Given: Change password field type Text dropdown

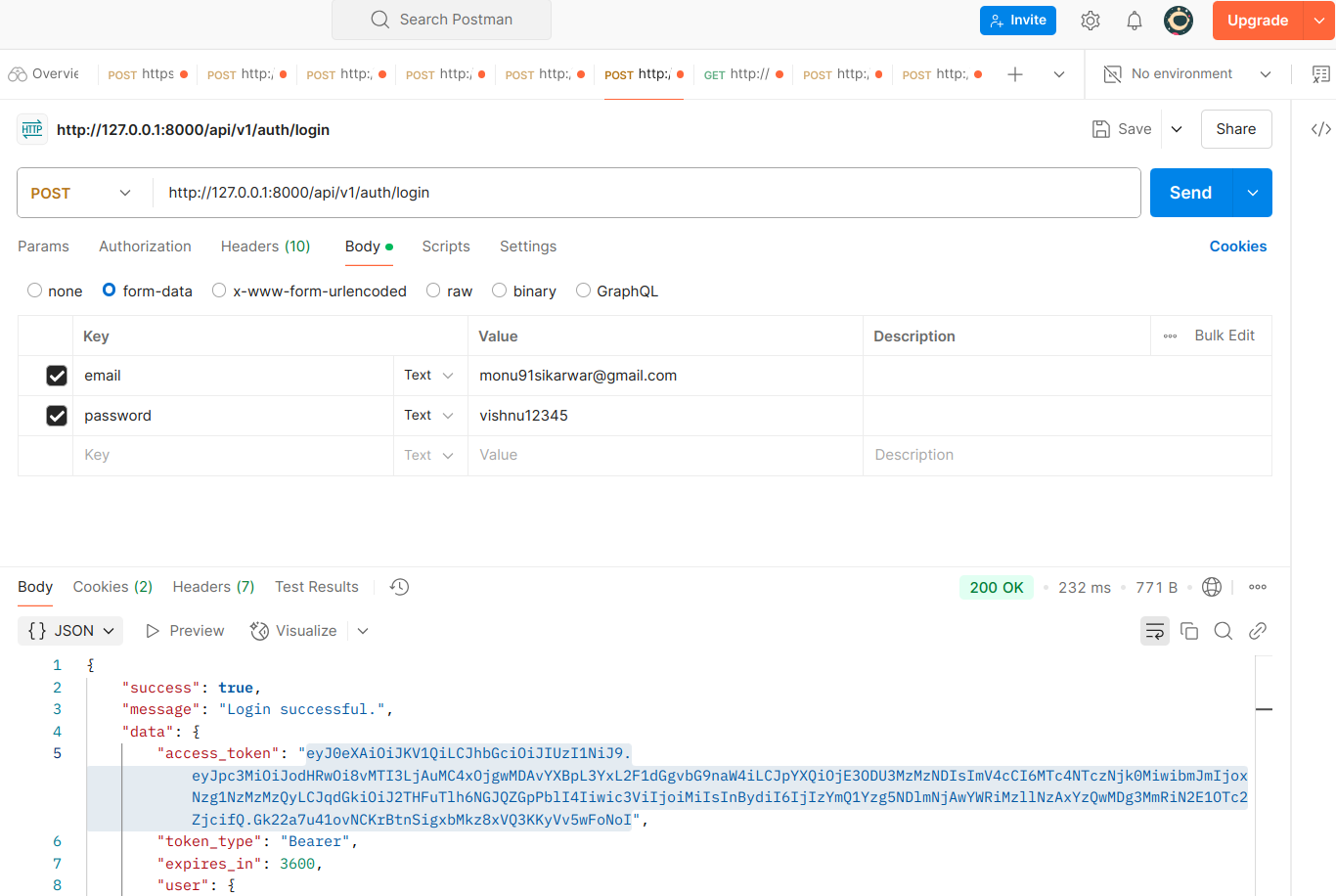Looking at the screenshot, I should point(429,416).
